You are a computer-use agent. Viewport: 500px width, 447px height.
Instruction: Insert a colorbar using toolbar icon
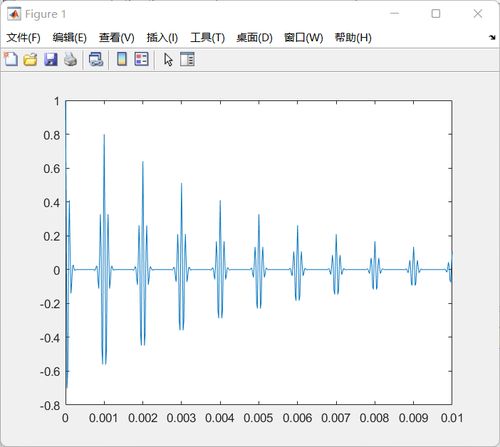click(x=122, y=59)
